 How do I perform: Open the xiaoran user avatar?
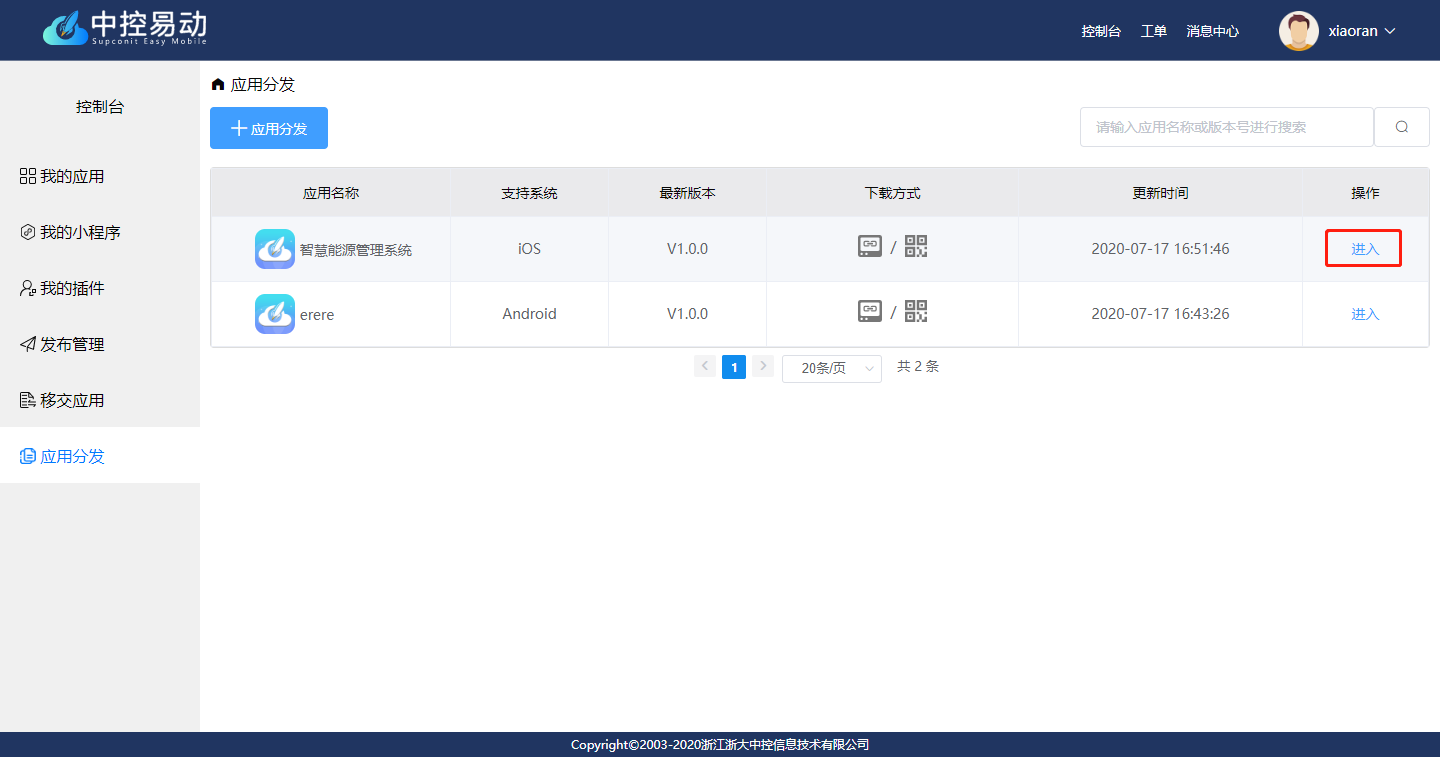point(1298,31)
